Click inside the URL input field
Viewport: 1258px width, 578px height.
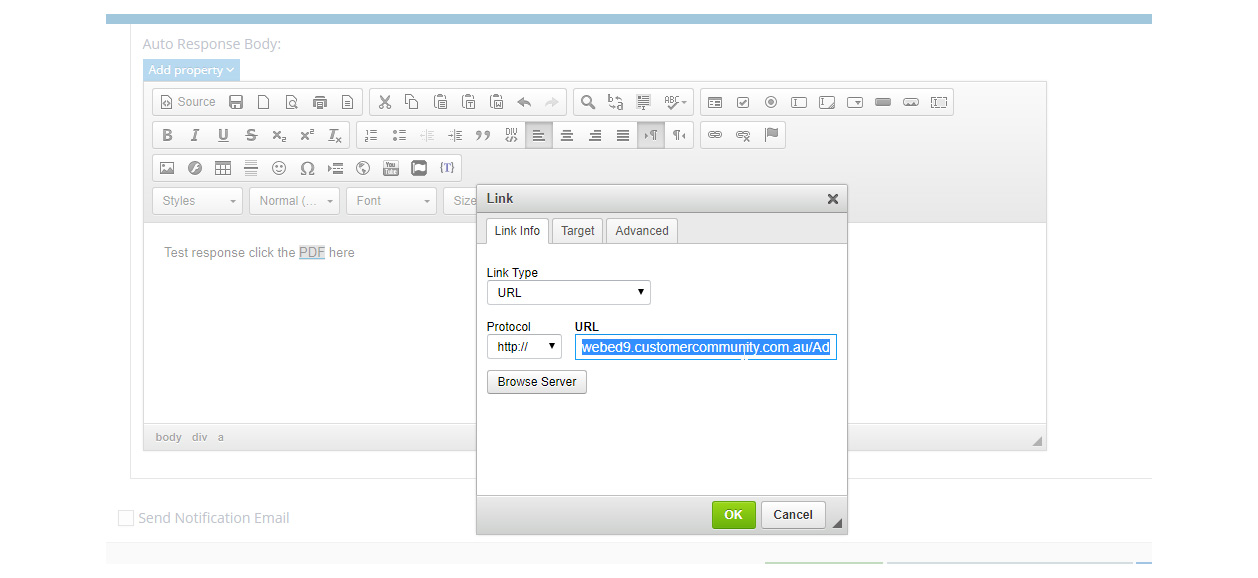[707, 347]
